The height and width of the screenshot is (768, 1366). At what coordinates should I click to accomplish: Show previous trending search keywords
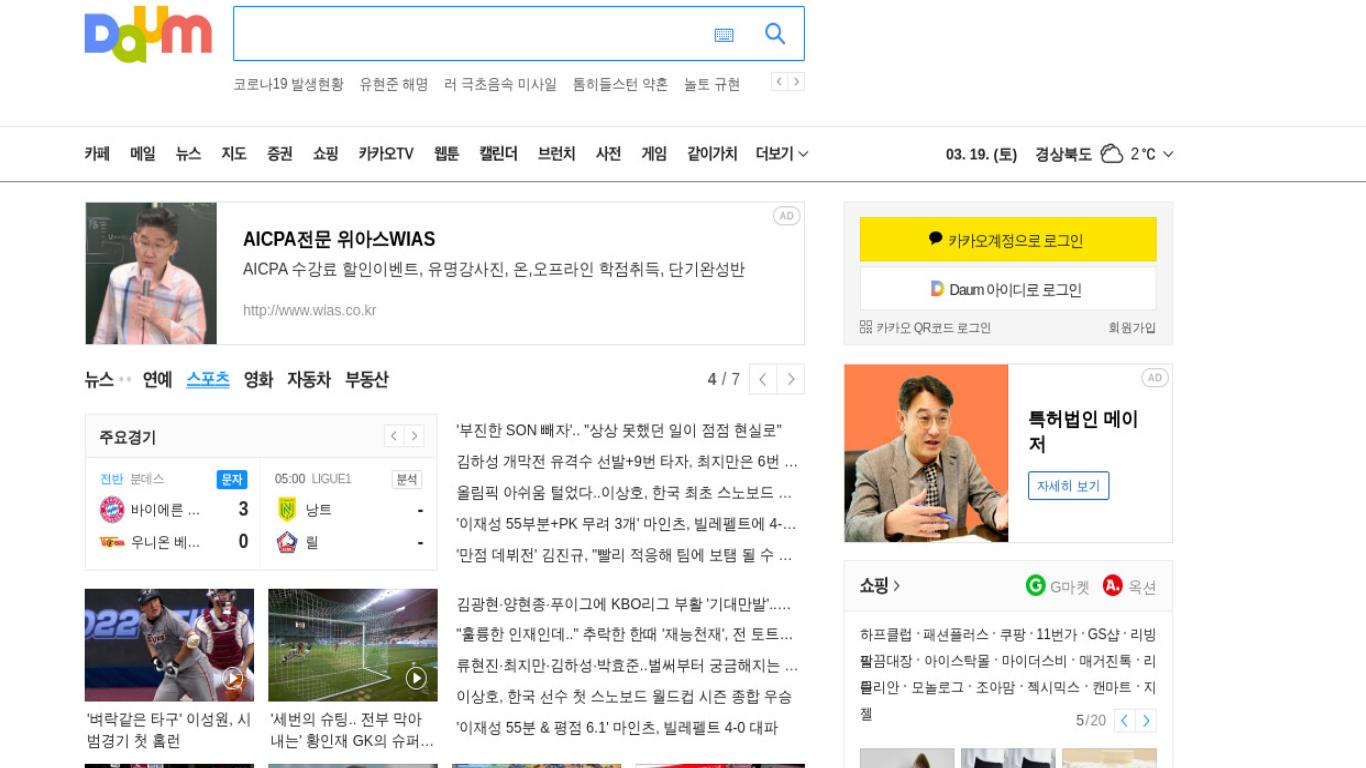pos(779,82)
